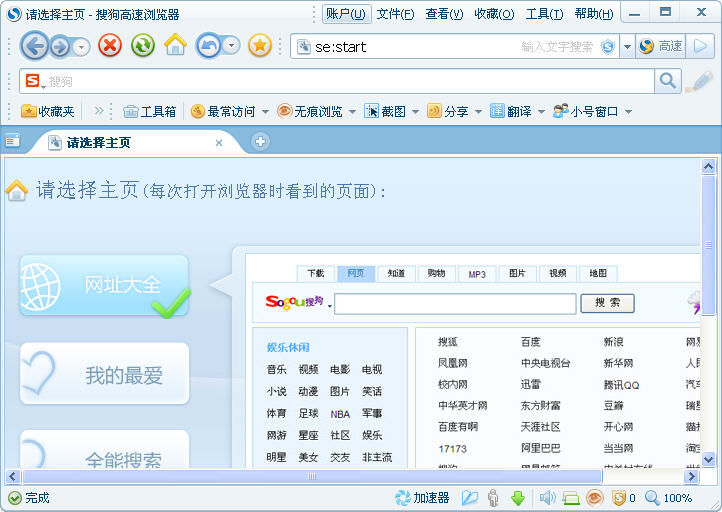Expand the 翻译 dropdown arrow
Image resolution: width=722 pixels, height=512 pixels.
click(541, 112)
